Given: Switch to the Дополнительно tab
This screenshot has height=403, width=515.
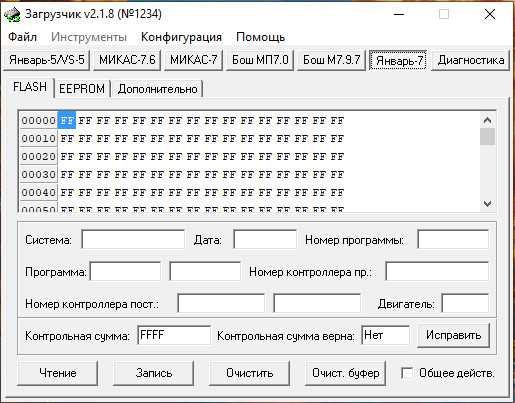Looking at the screenshot, I should pos(157,89).
